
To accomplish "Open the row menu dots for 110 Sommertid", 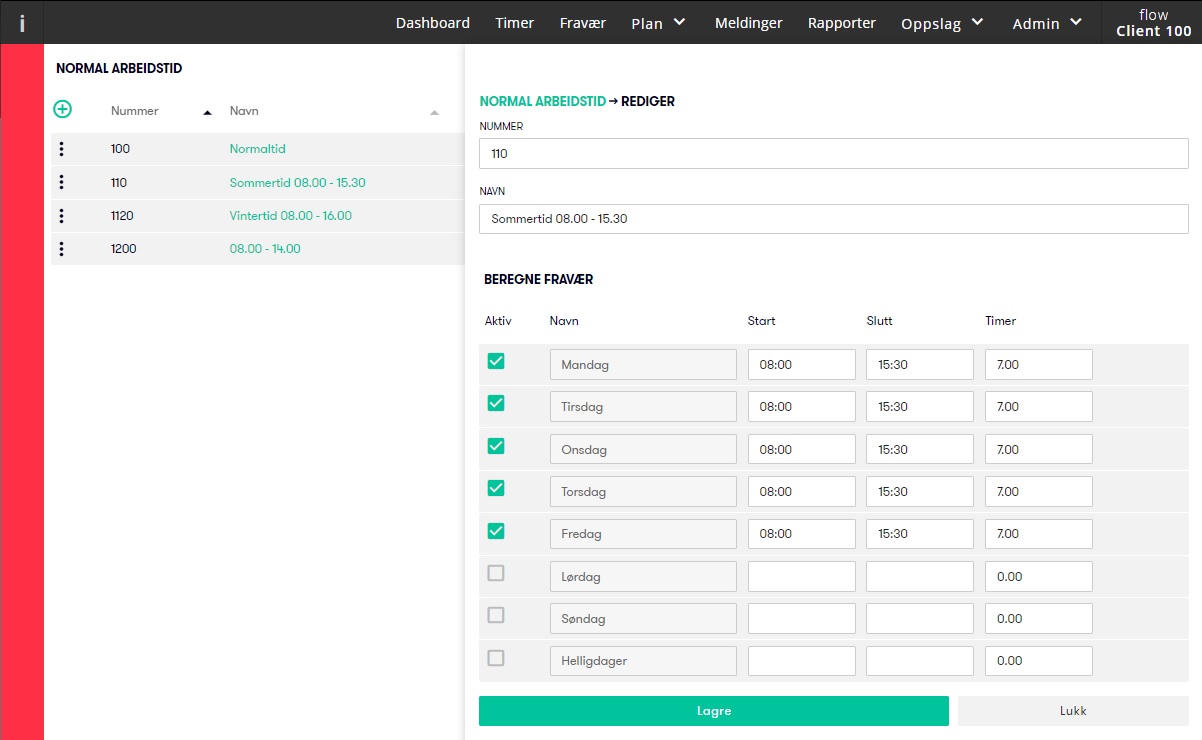I will 62,182.
